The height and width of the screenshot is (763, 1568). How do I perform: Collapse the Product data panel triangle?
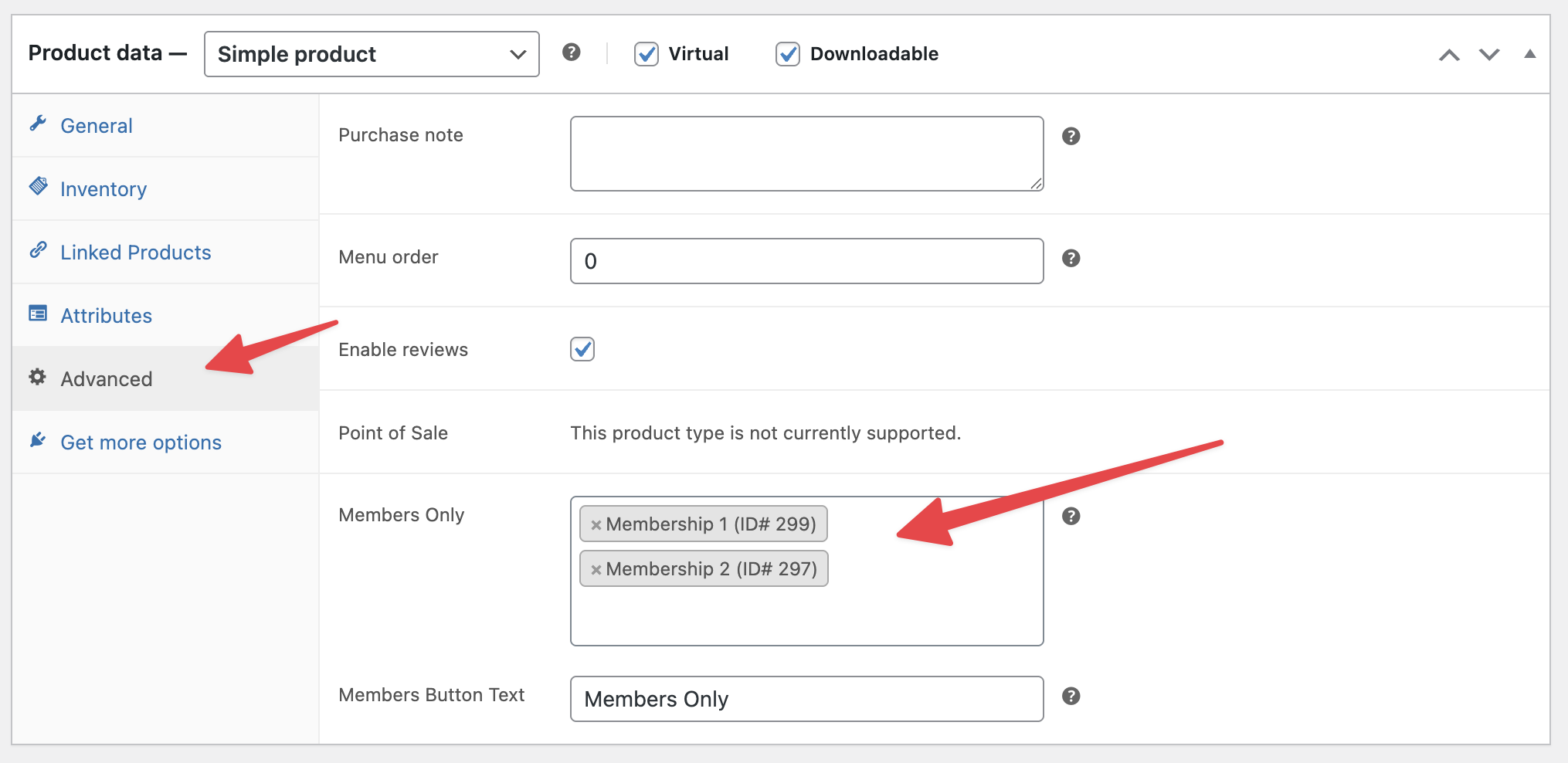coord(1529,54)
